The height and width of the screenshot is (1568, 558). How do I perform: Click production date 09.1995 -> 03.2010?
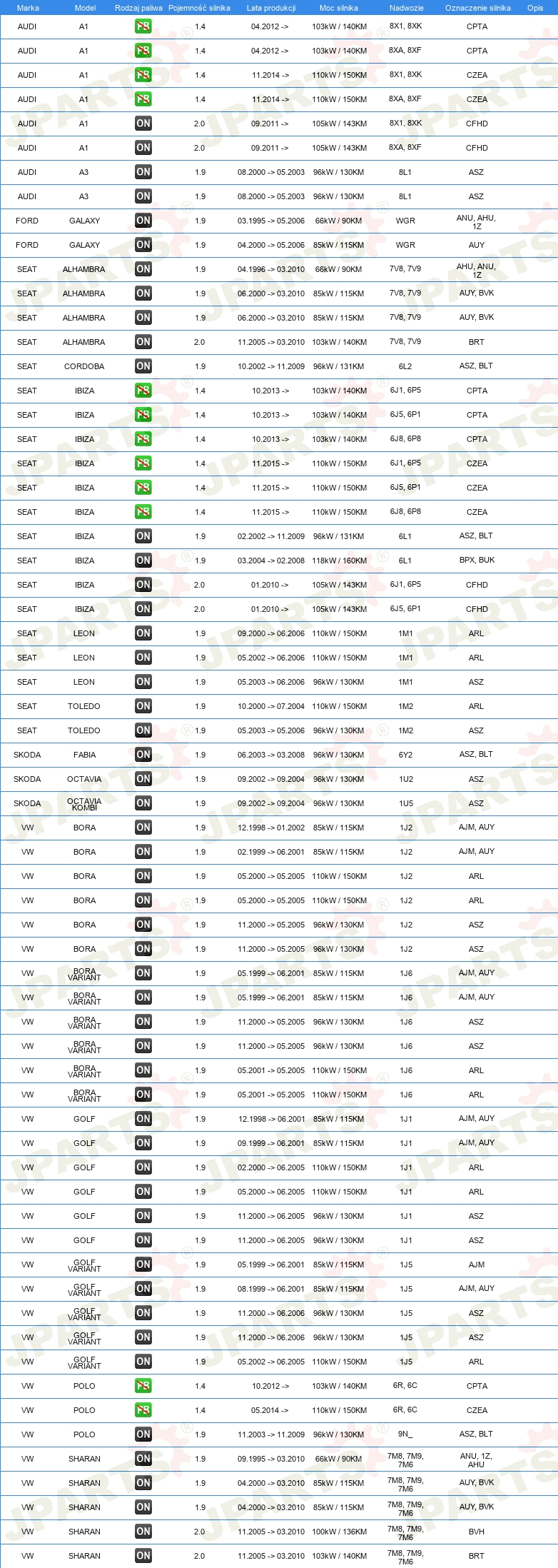(271, 1459)
